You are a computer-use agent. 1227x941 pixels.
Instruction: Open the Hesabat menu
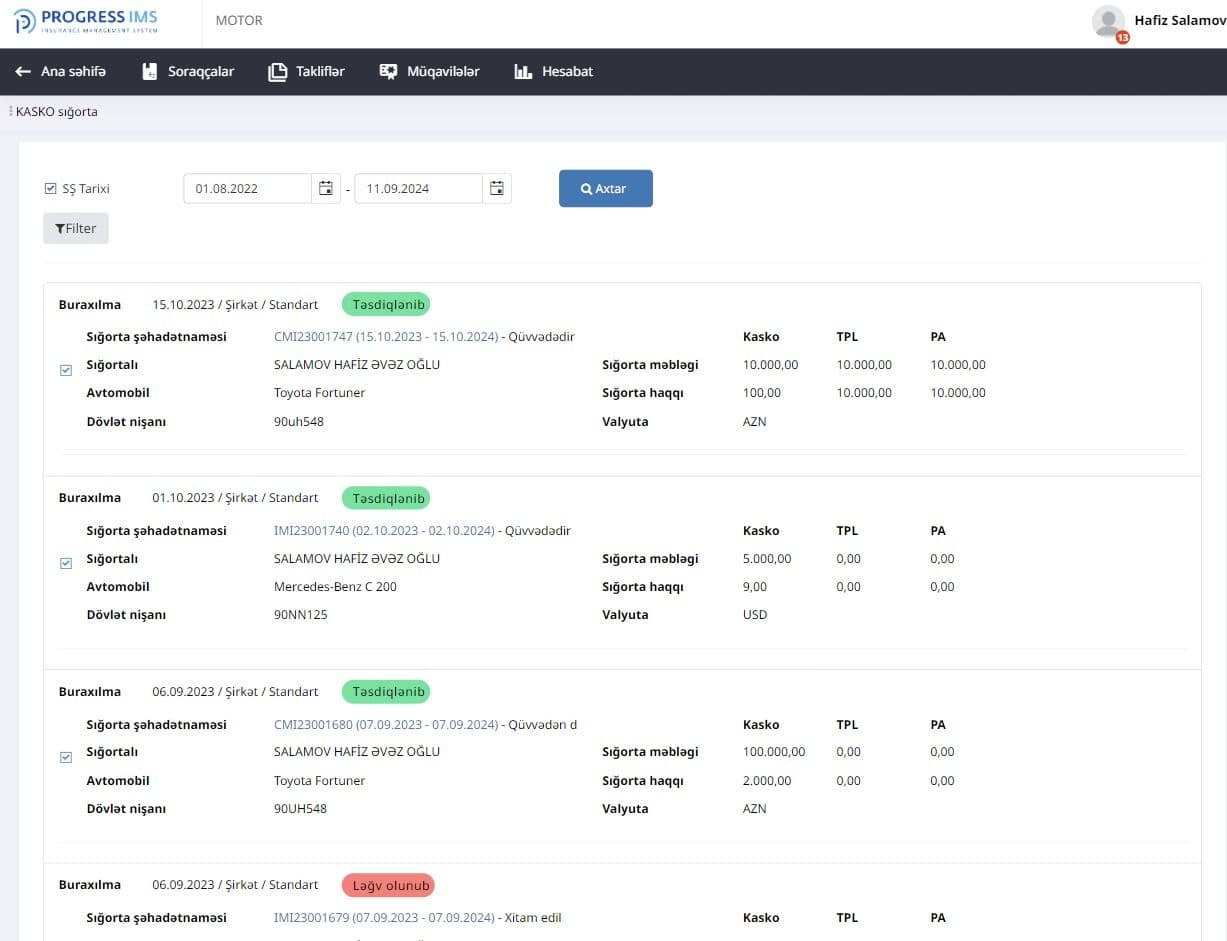tap(567, 72)
